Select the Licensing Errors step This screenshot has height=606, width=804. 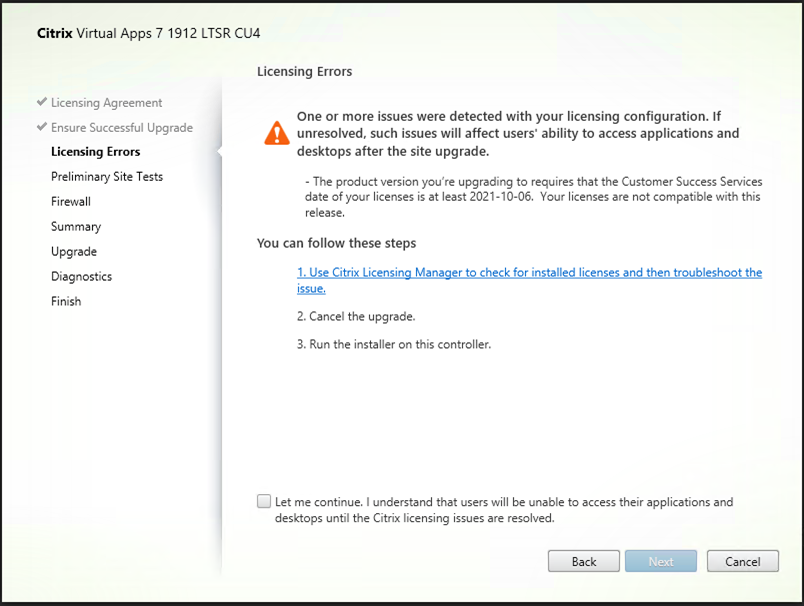tap(95, 152)
